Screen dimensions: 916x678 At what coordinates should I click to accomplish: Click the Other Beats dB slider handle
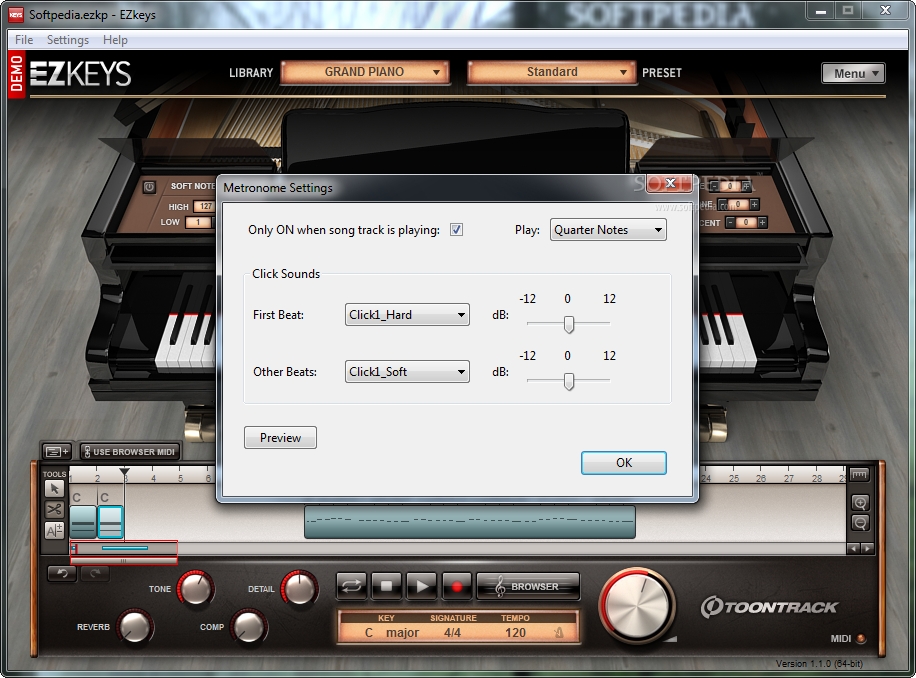(568, 381)
